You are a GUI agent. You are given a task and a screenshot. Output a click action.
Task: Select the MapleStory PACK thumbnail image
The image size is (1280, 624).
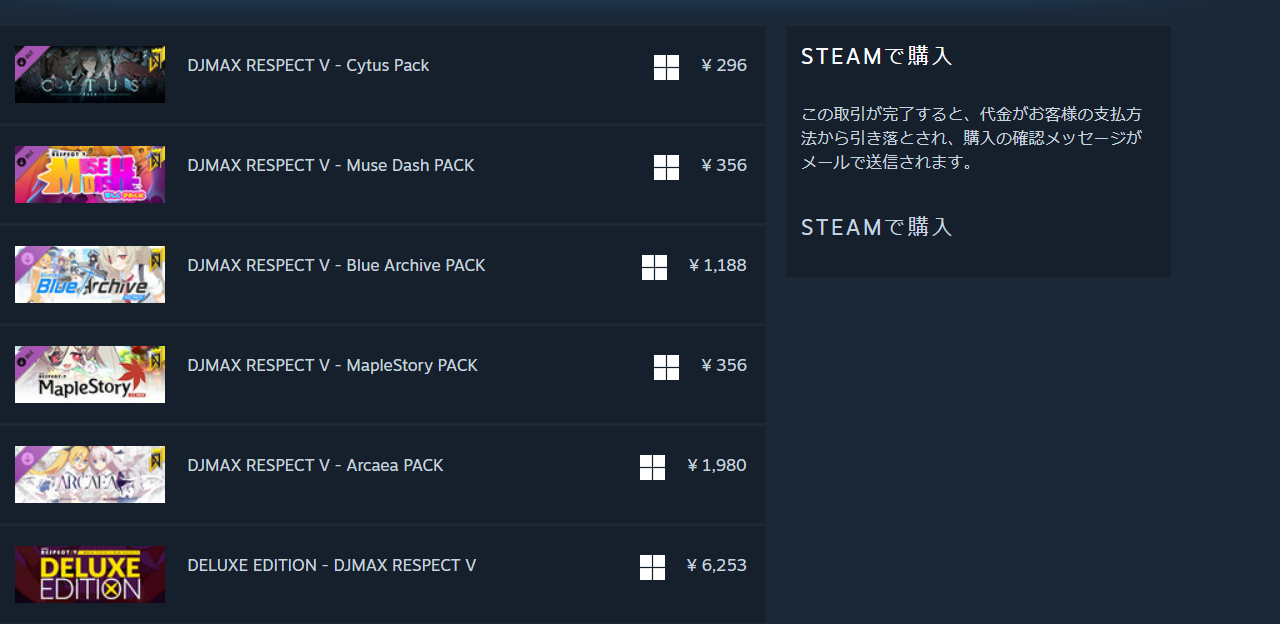(90, 374)
